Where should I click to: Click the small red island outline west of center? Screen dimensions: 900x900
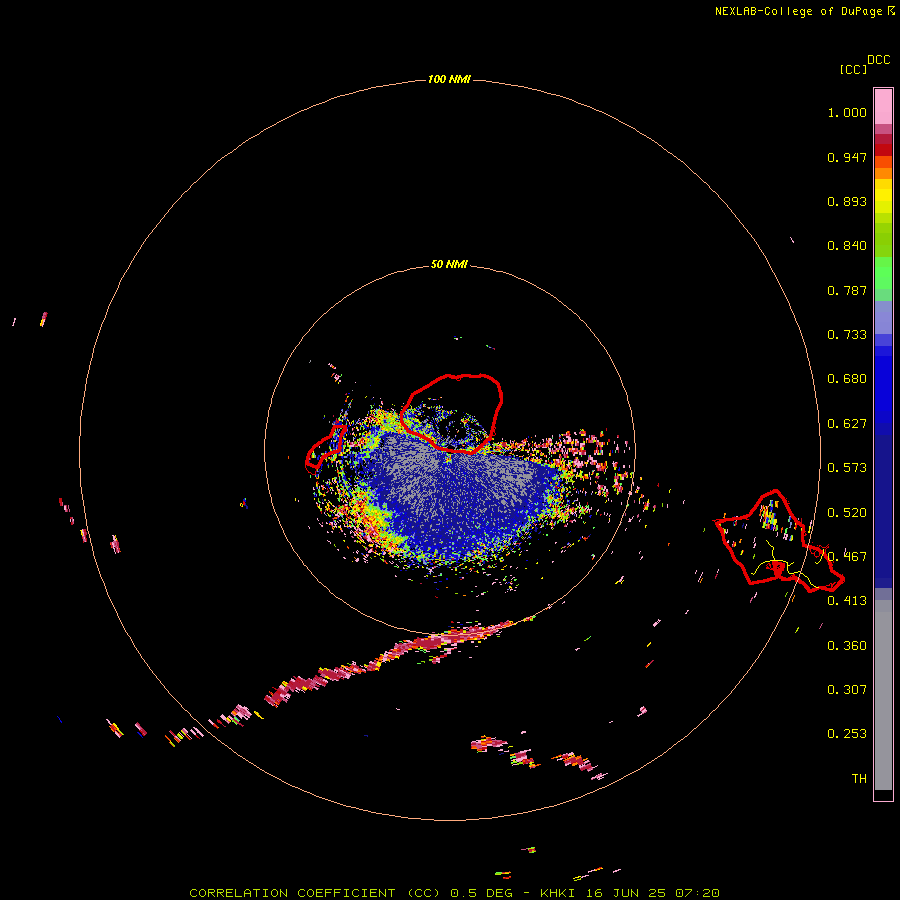coord(325,447)
